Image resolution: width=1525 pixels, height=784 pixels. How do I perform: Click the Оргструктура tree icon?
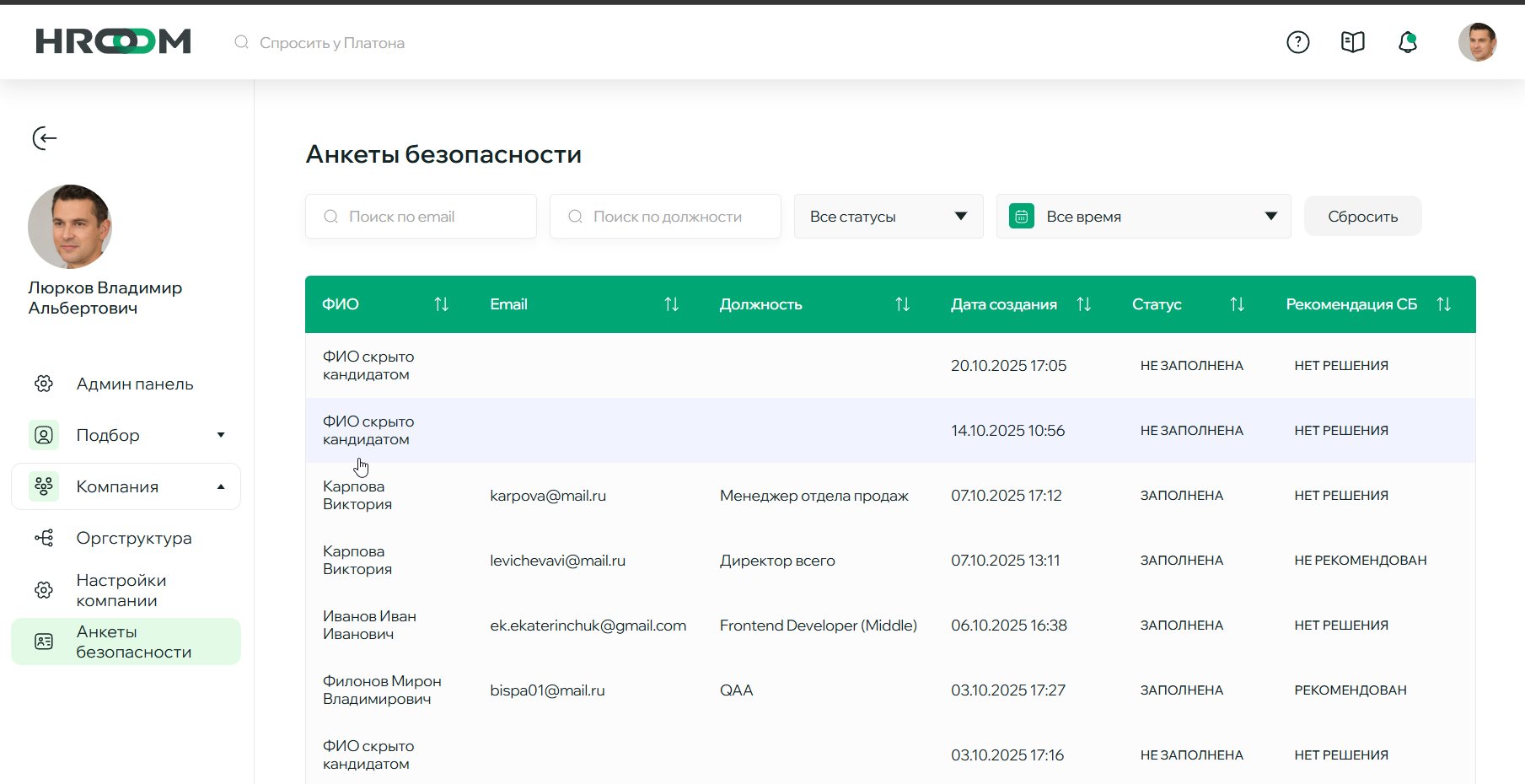pos(44,538)
